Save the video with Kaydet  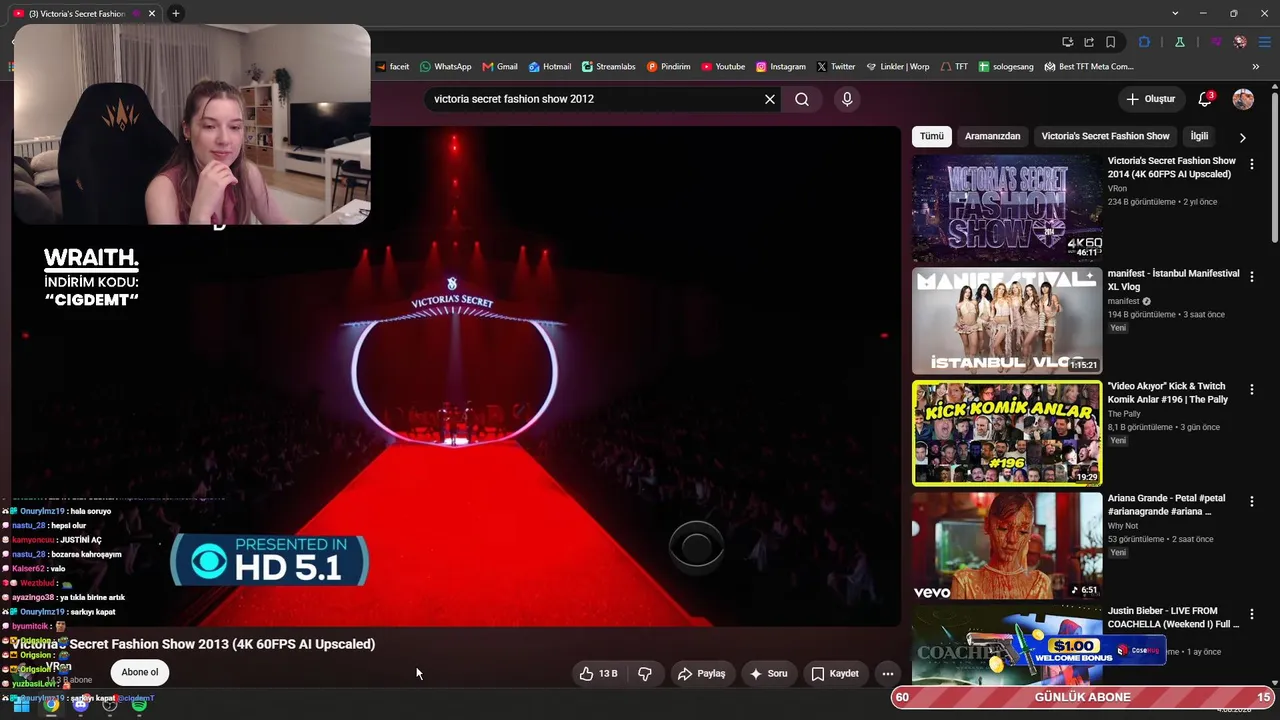point(835,674)
